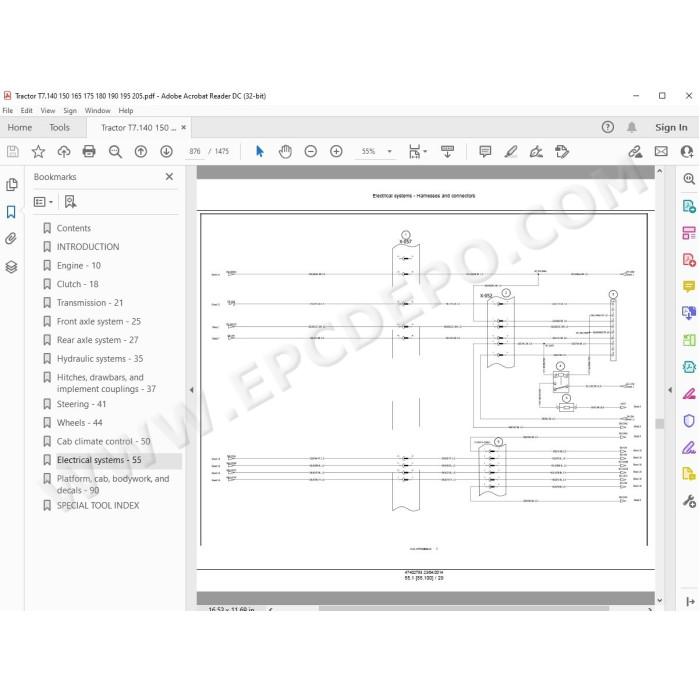This screenshot has height=700, width=700.
Task: Select the arrow Selection tool
Action: 259,152
